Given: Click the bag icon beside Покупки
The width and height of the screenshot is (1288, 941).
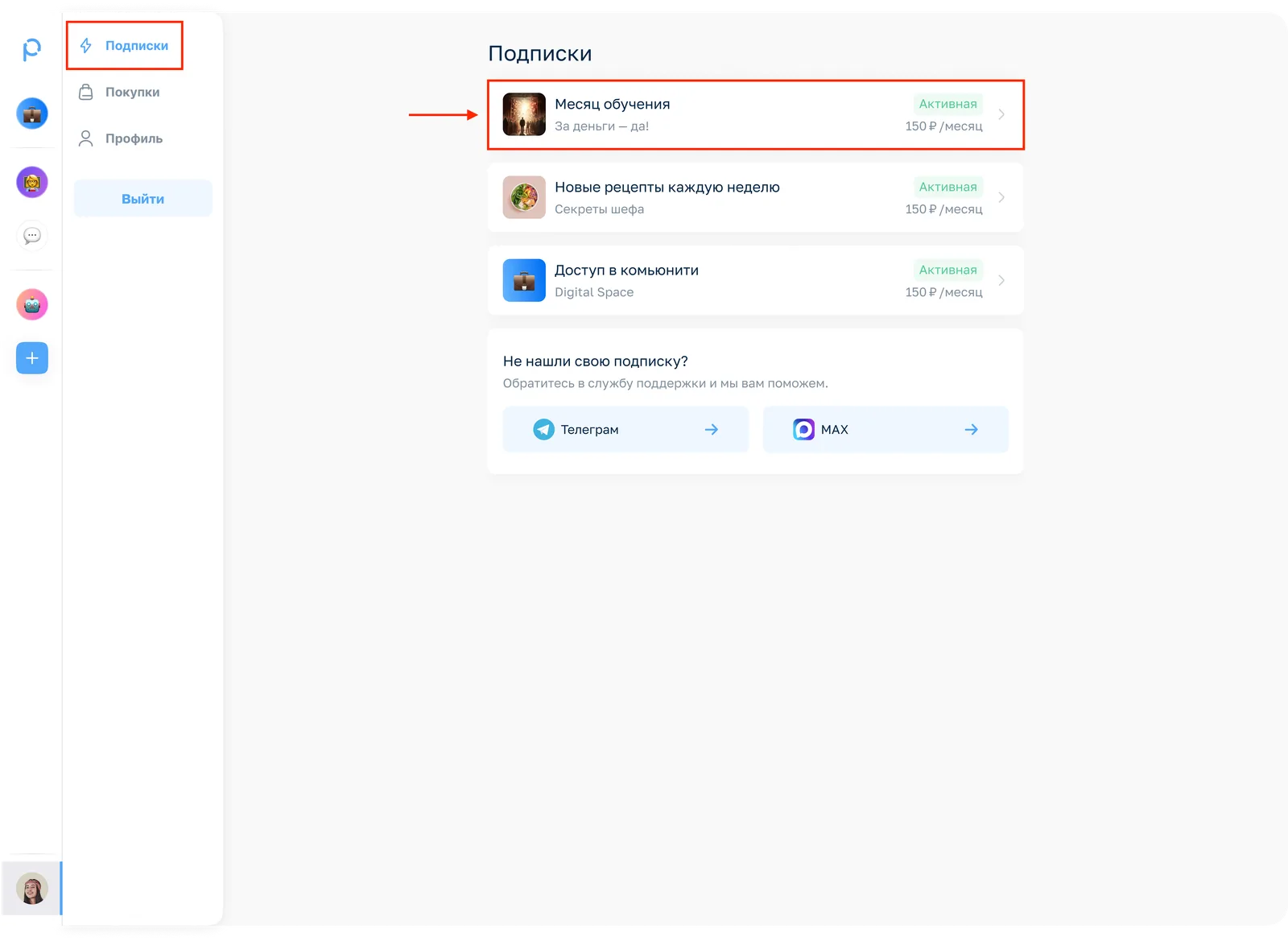Looking at the screenshot, I should tap(86, 93).
